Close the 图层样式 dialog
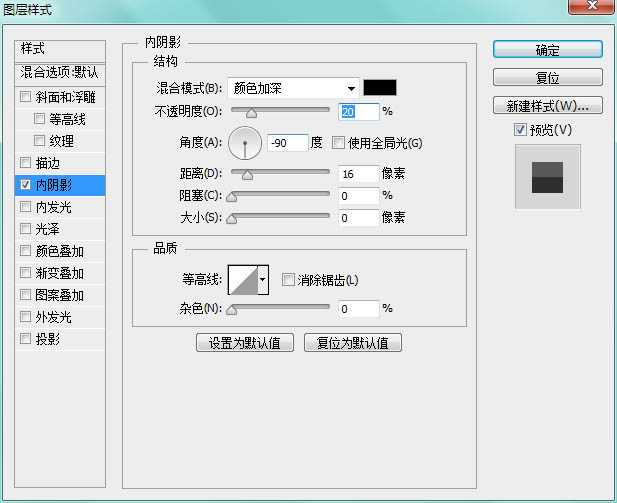The width and height of the screenshot is (617, 503). (592, 6)
